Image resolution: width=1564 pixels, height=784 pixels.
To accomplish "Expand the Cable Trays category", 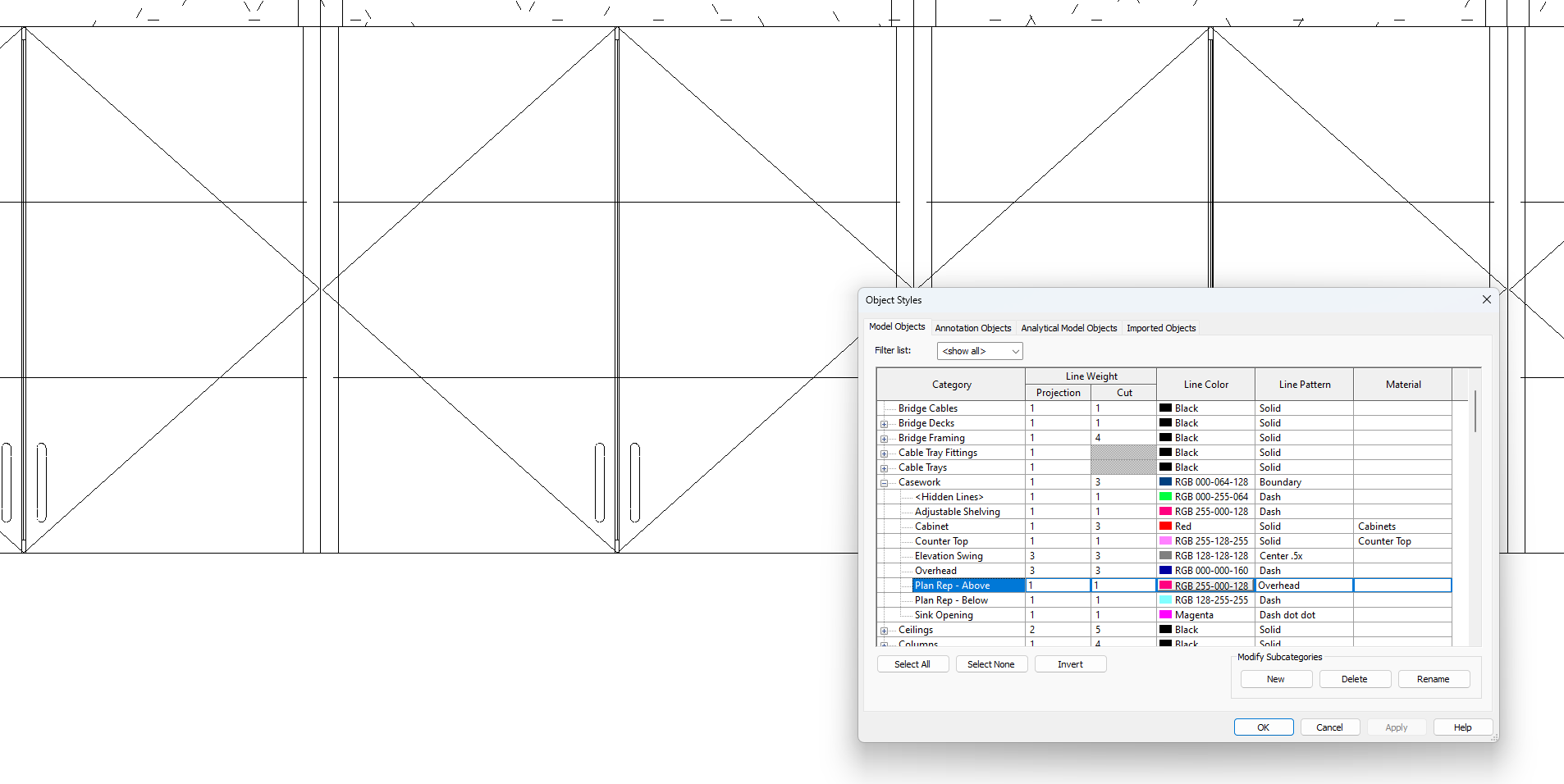I will point(885,467).
